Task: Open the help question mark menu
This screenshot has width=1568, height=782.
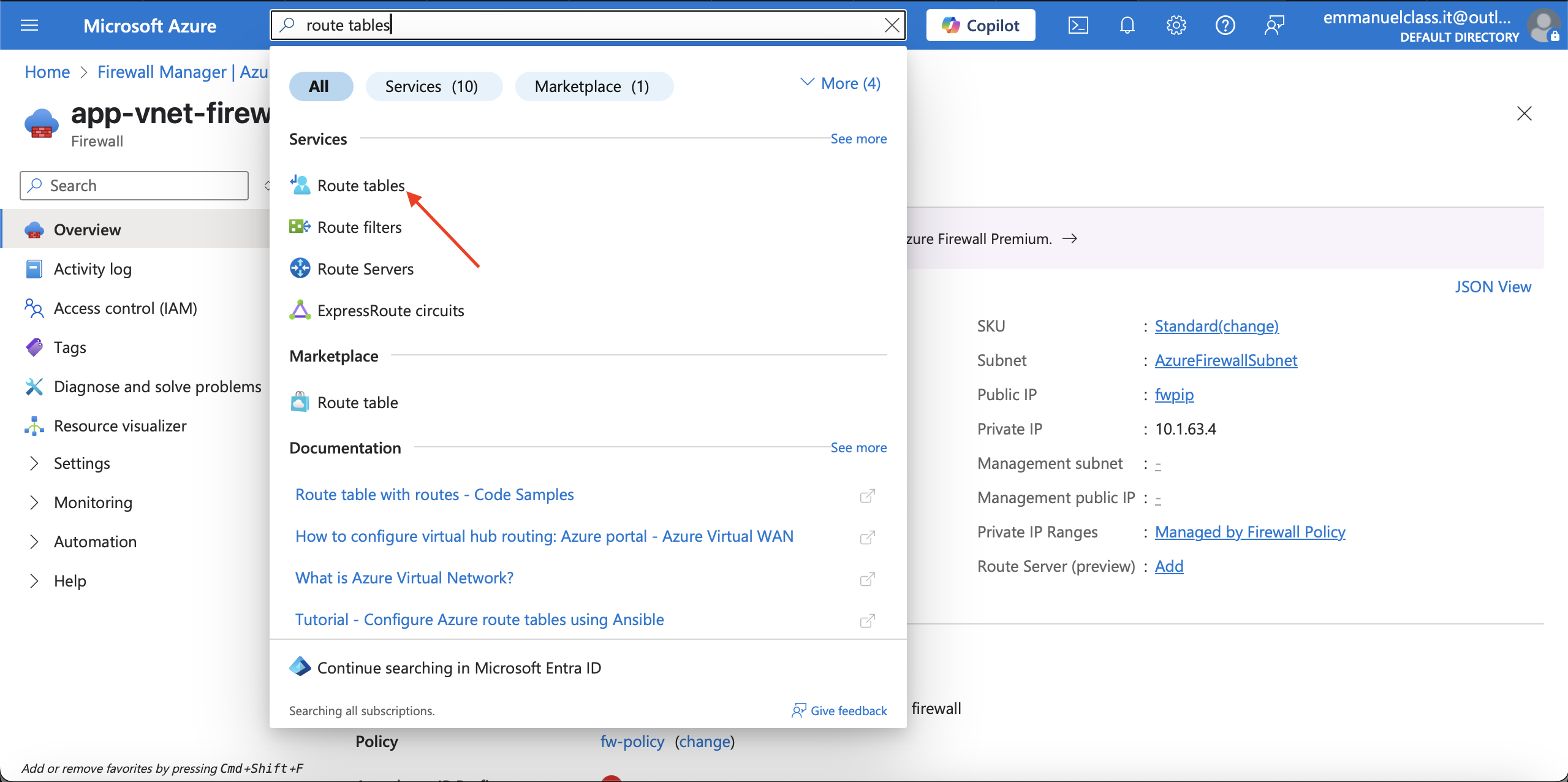Action: click(x=1225, y=25)
